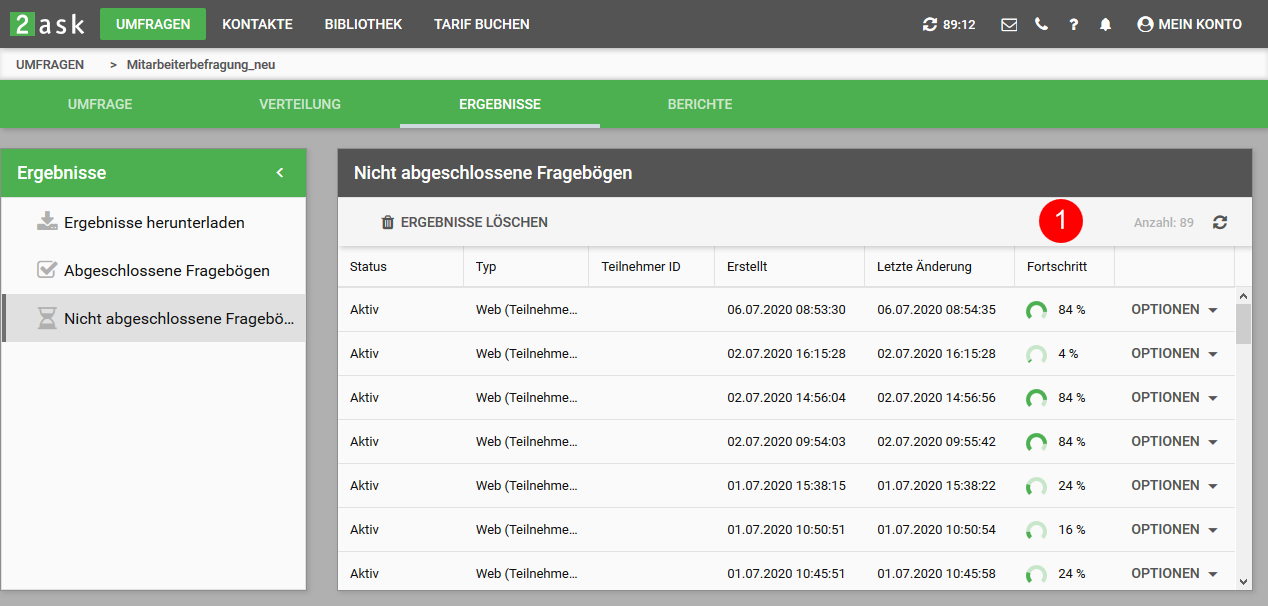Click ERGEBNISSE LÖSCHEN trash button

[x=464, y=222]
